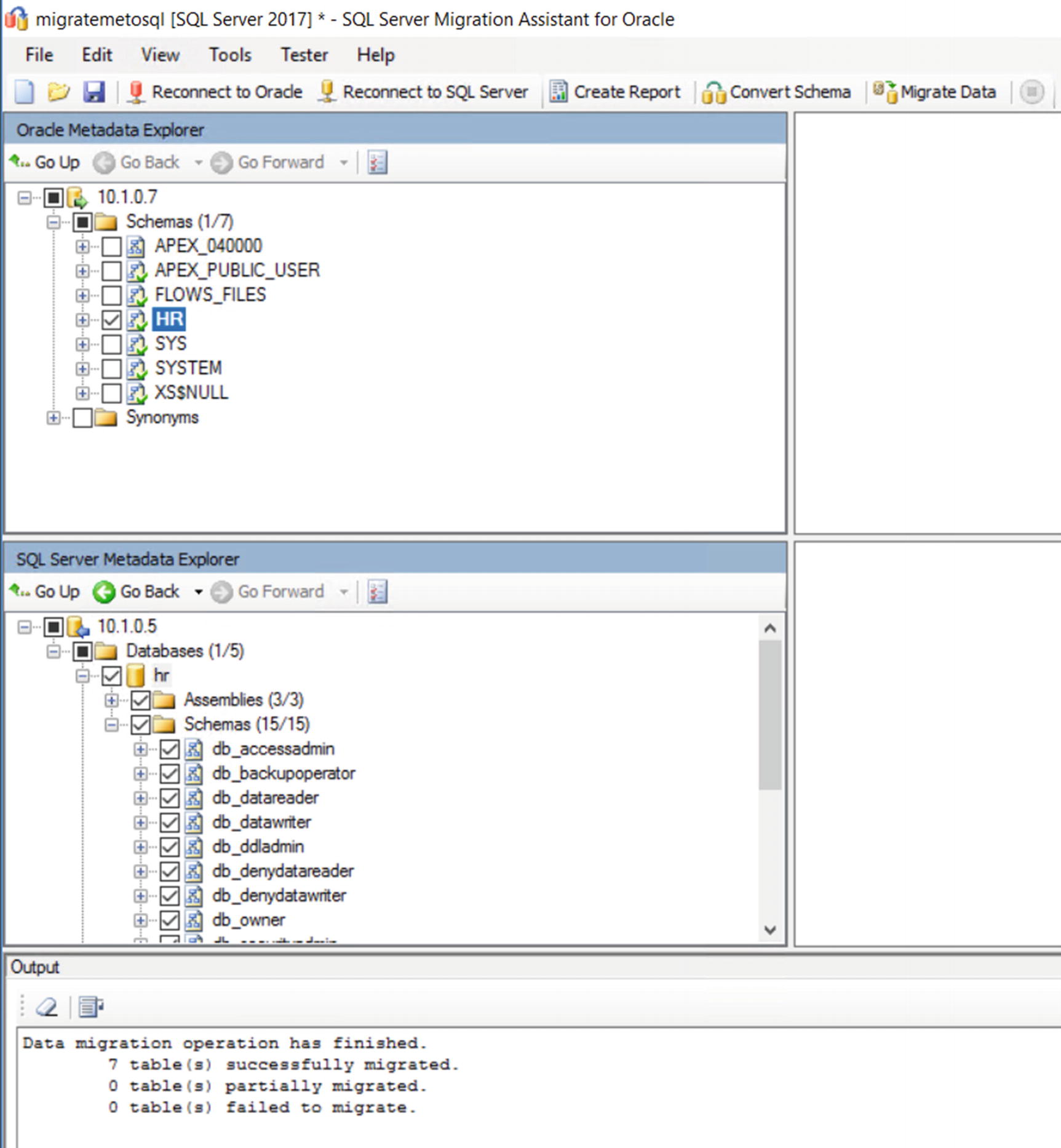Click Reconnect to SQL Server toolbar button
Viewport: 1061px width, 1148px height.
(423, 92)
